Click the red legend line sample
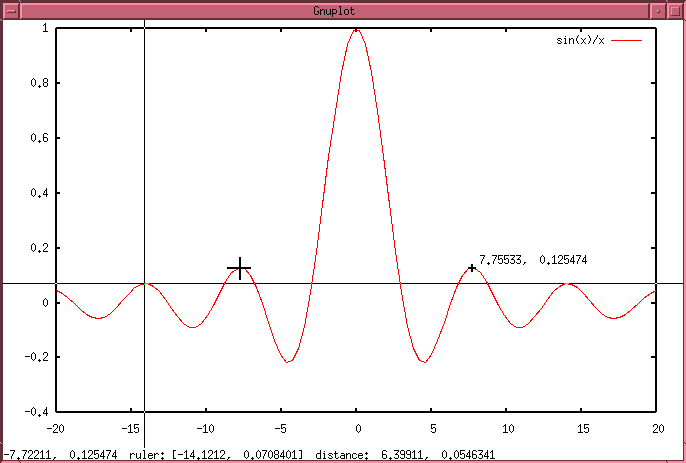 click(626, 41)
